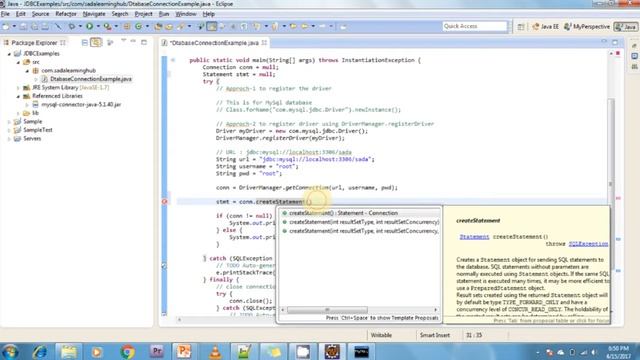Switch to MyPerspective perspective

(587, 27)
